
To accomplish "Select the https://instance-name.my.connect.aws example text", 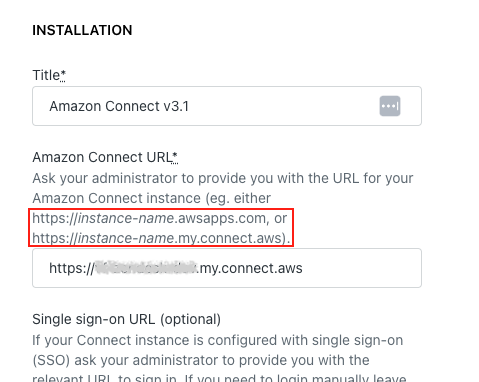I will point(159,238).
